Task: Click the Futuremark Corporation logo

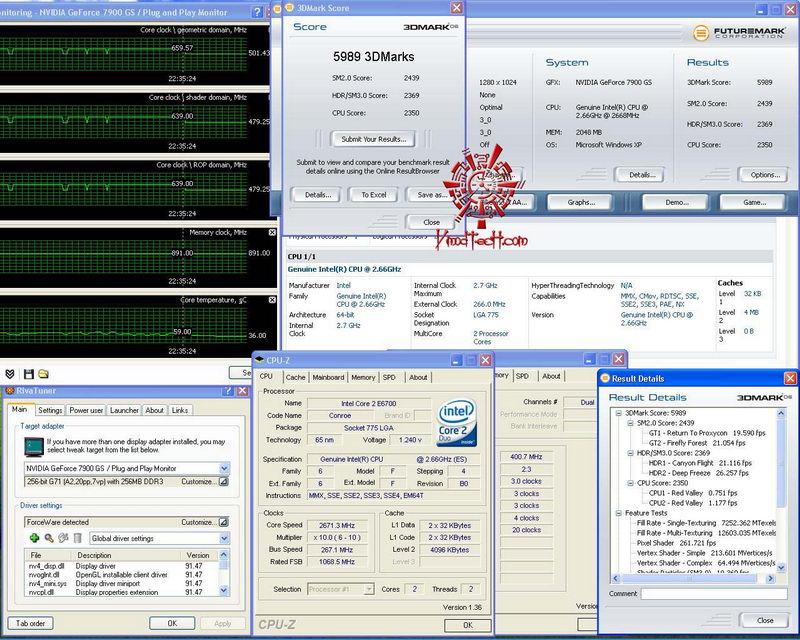Action: coord(739,33)
